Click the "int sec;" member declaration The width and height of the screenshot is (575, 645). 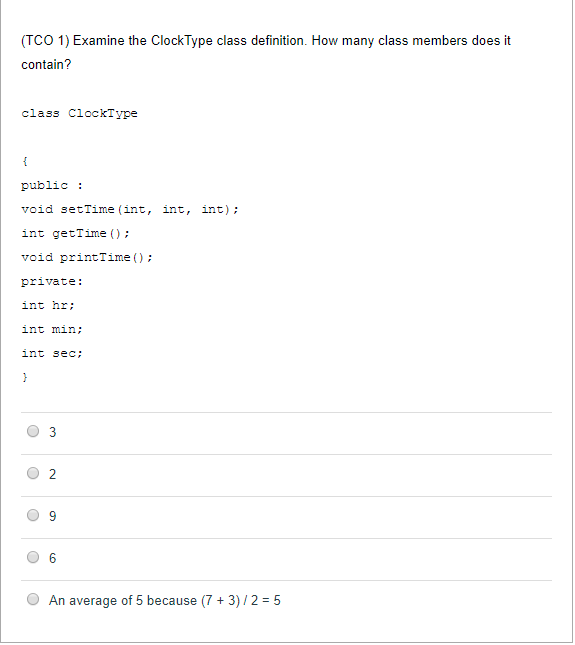[52, 354]
